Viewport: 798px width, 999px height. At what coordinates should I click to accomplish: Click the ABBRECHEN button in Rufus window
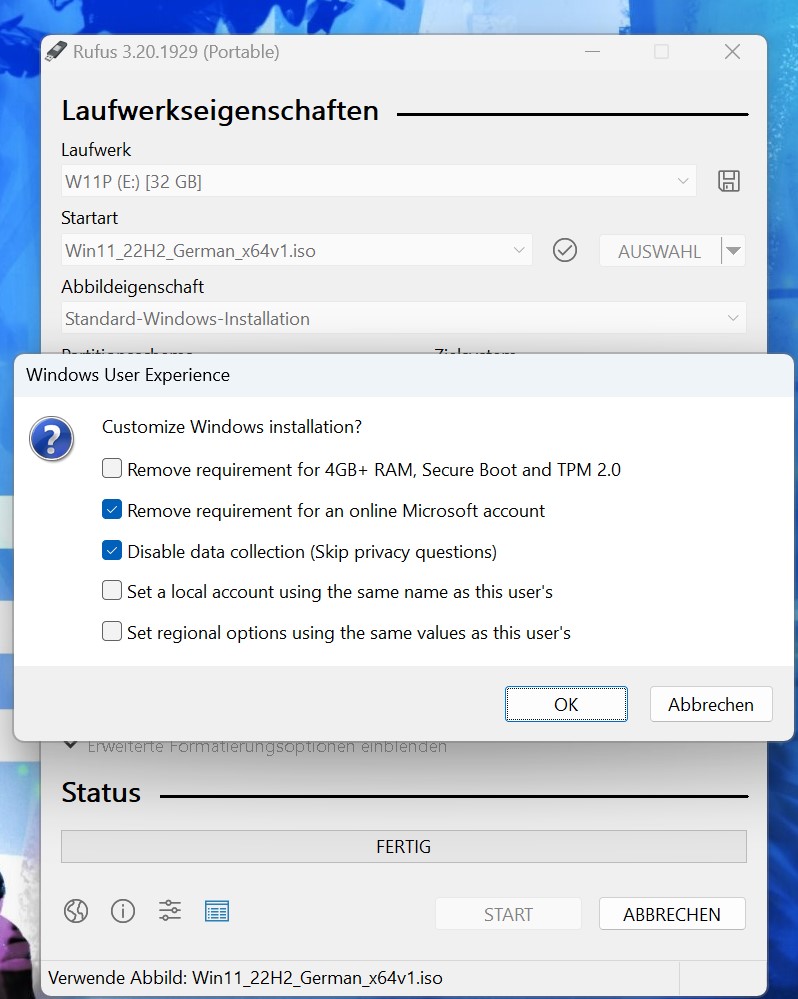point(672,914)
